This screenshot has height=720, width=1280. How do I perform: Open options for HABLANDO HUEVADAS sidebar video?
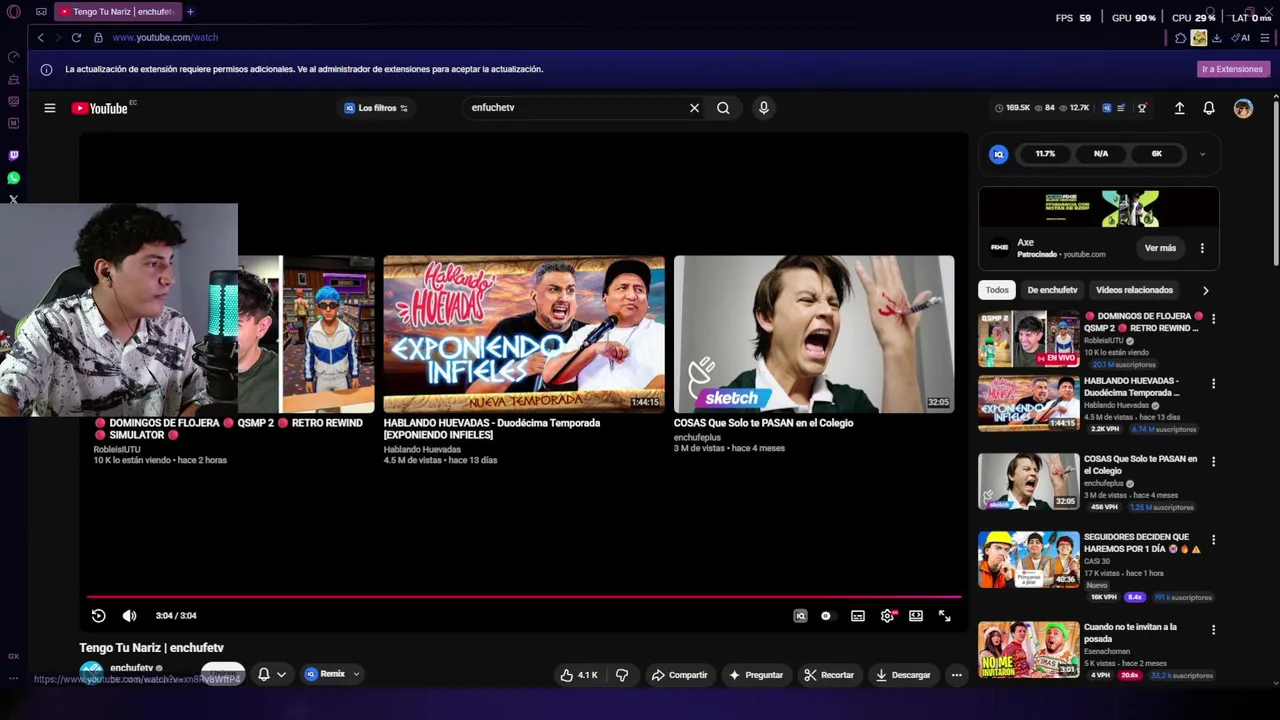1213,384
